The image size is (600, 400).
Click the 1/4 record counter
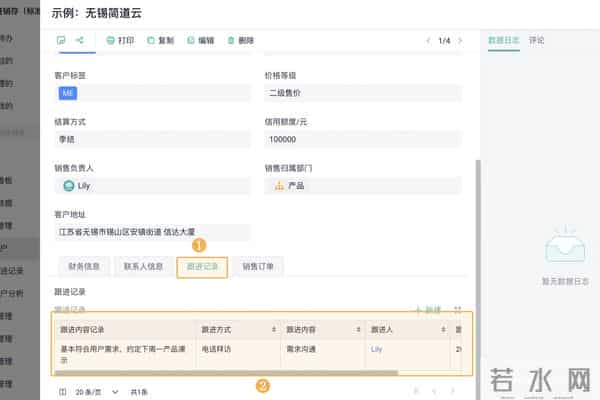pyautogui.click(x=444, y=40)
